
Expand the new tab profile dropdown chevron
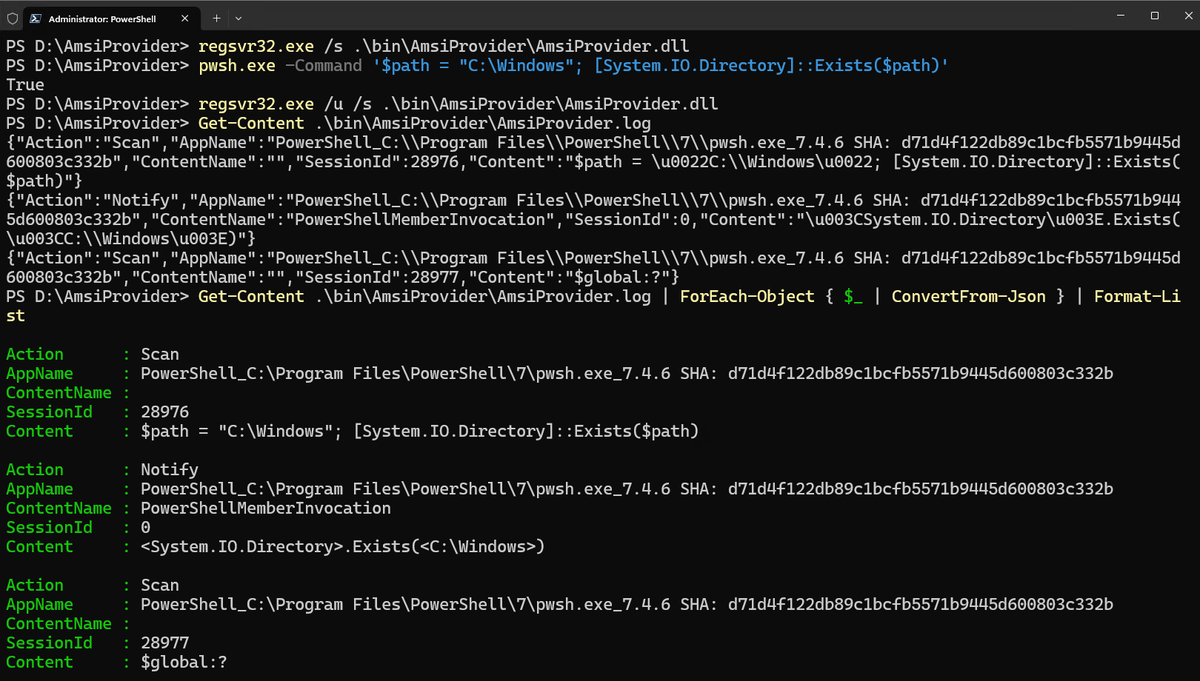pyautogui.click(x=238, y=17)
